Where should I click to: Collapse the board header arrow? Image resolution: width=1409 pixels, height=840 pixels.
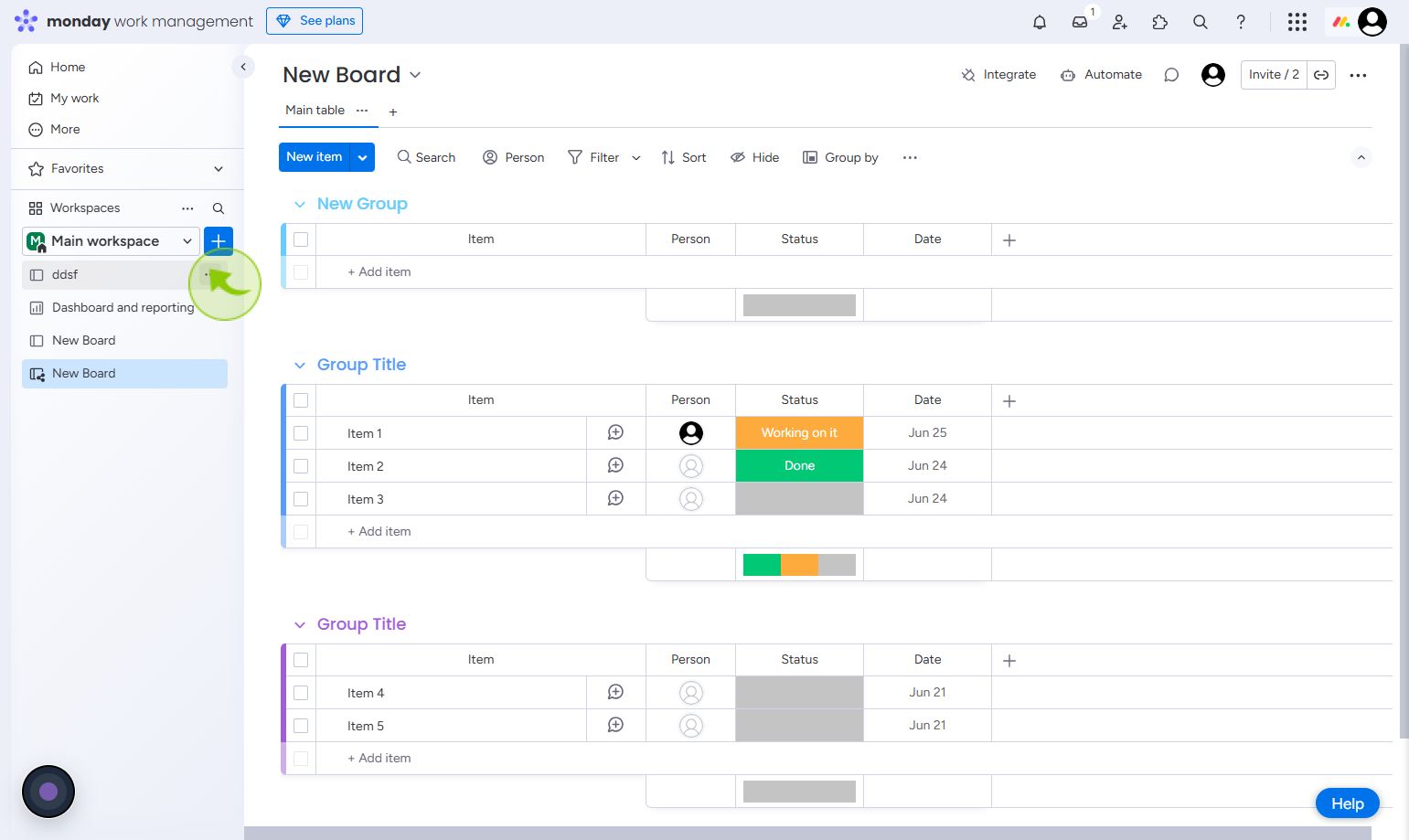(1361, 157)
